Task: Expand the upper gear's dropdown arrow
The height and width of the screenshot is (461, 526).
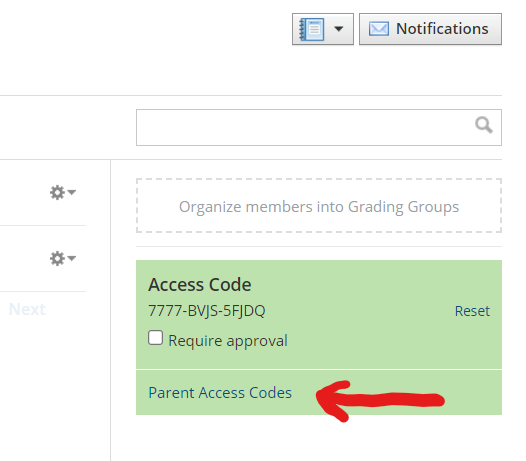Action: tap(71, 192)
